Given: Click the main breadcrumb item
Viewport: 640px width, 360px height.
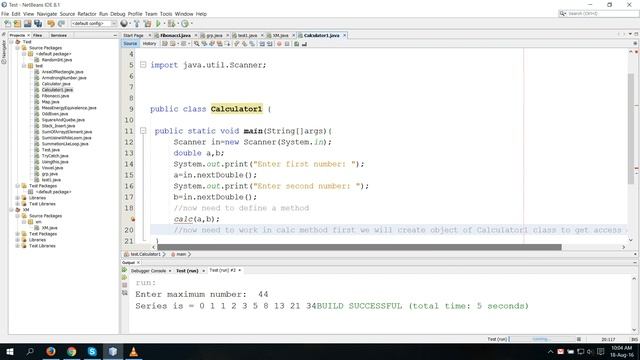Looking at the screenshot, I should (x=181, y=254).
